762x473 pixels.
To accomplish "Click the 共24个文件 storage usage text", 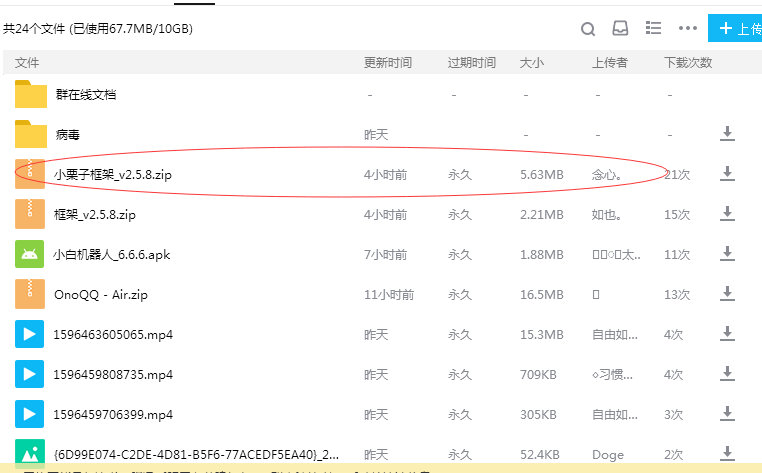I will (98, 29).
